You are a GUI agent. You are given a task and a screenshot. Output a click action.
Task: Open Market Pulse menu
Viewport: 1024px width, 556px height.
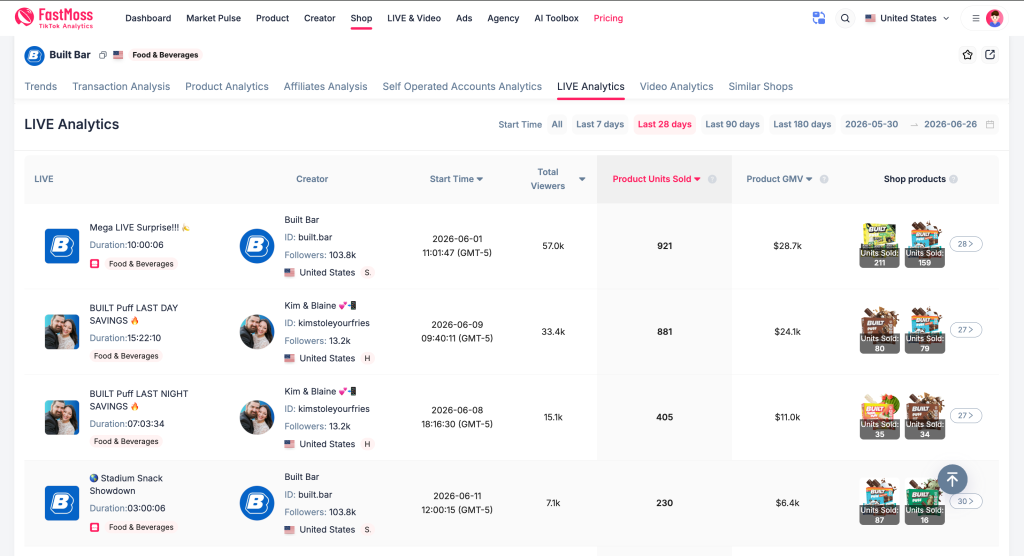(214, 18)
